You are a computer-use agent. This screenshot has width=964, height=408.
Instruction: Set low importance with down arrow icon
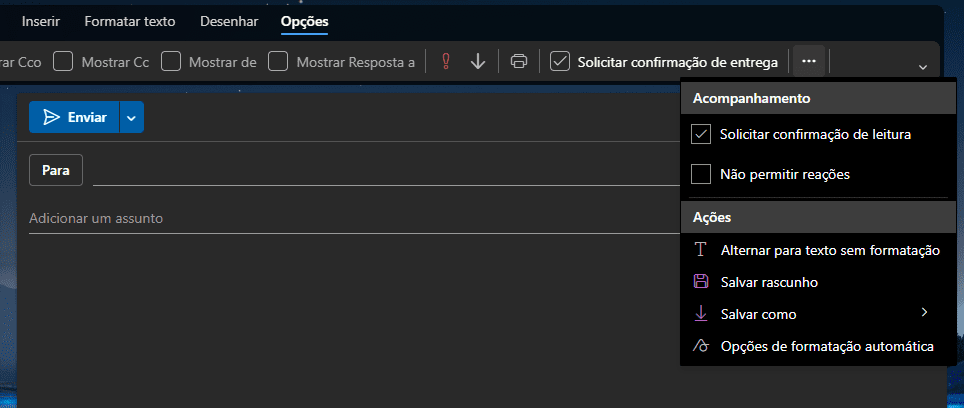(478, 62)
